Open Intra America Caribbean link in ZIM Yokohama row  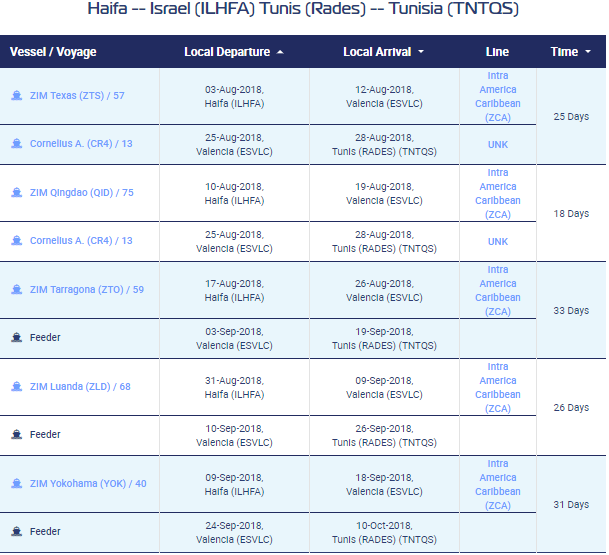tap(498, 485)
